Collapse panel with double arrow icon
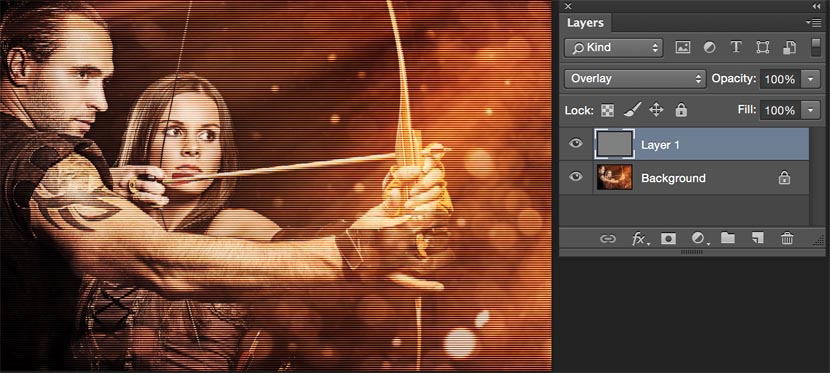Viewport: 830px width, 373px height. [816, 6]
